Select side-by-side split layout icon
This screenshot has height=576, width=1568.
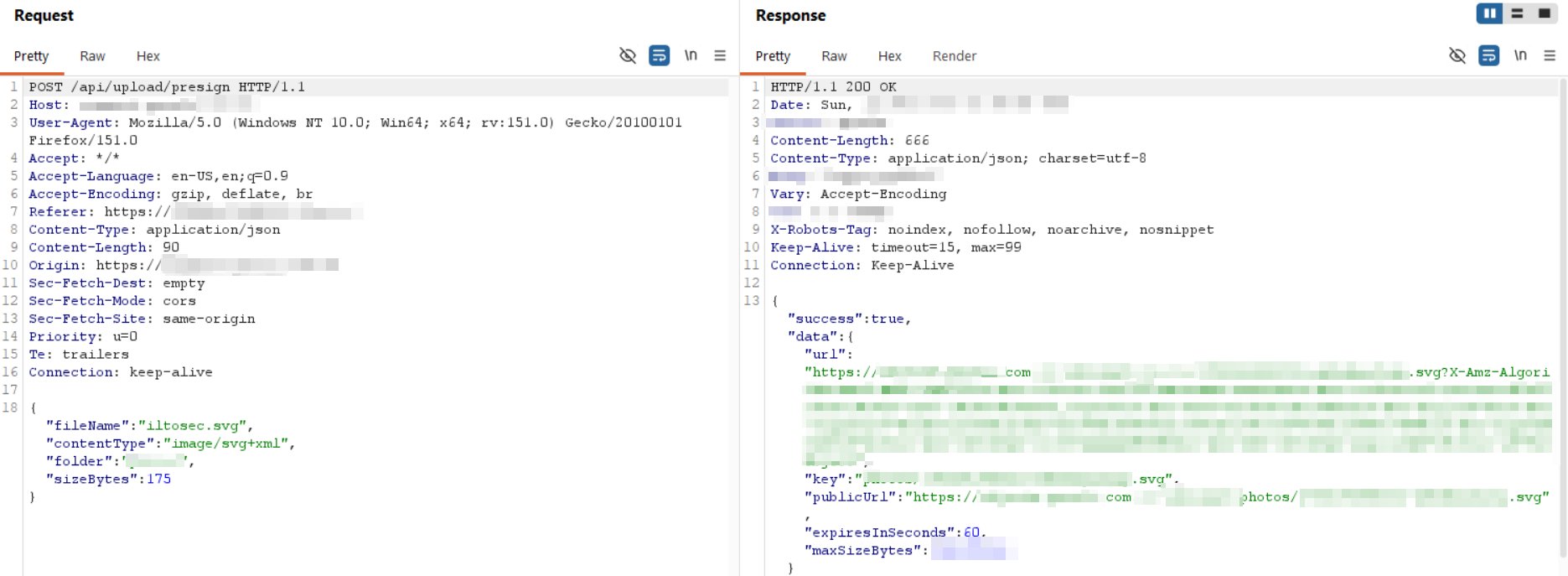[x=1489, y=13]
